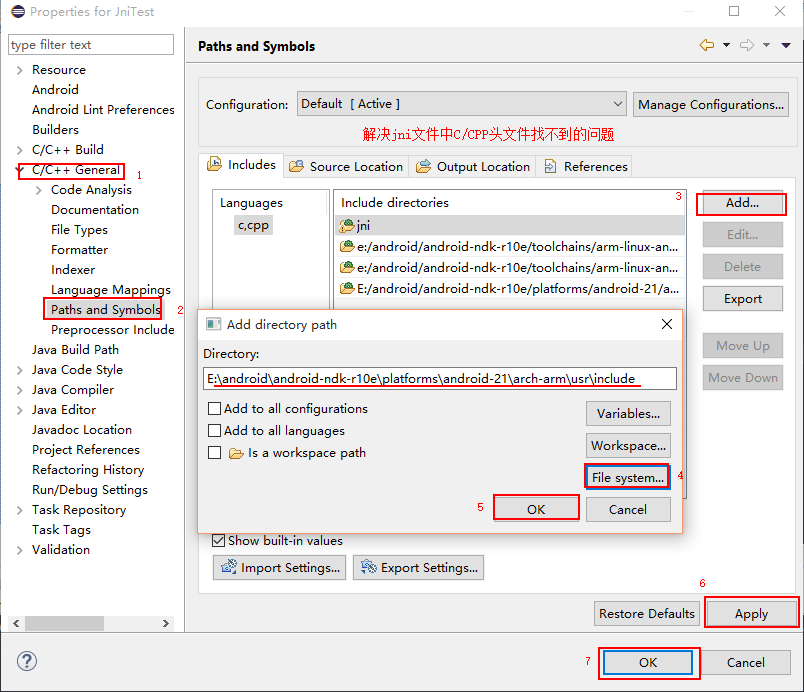The width and height of the screenshot is (804, 692).
Task: Click the Apply button
Action: click(x=751, y=614)
